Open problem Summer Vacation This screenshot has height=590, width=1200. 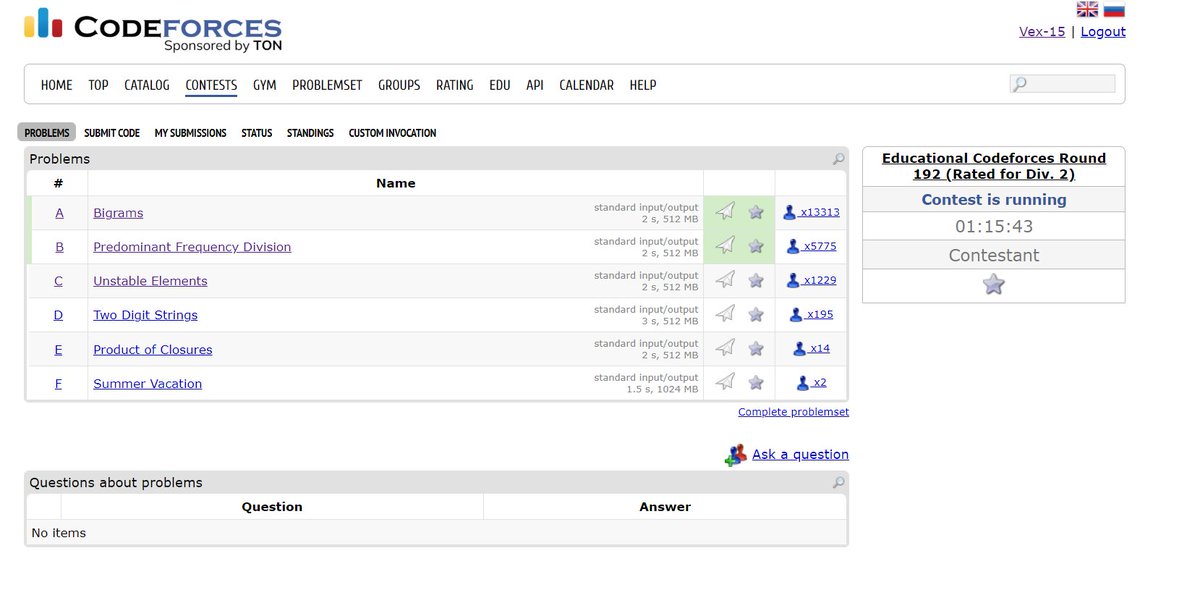147,383
